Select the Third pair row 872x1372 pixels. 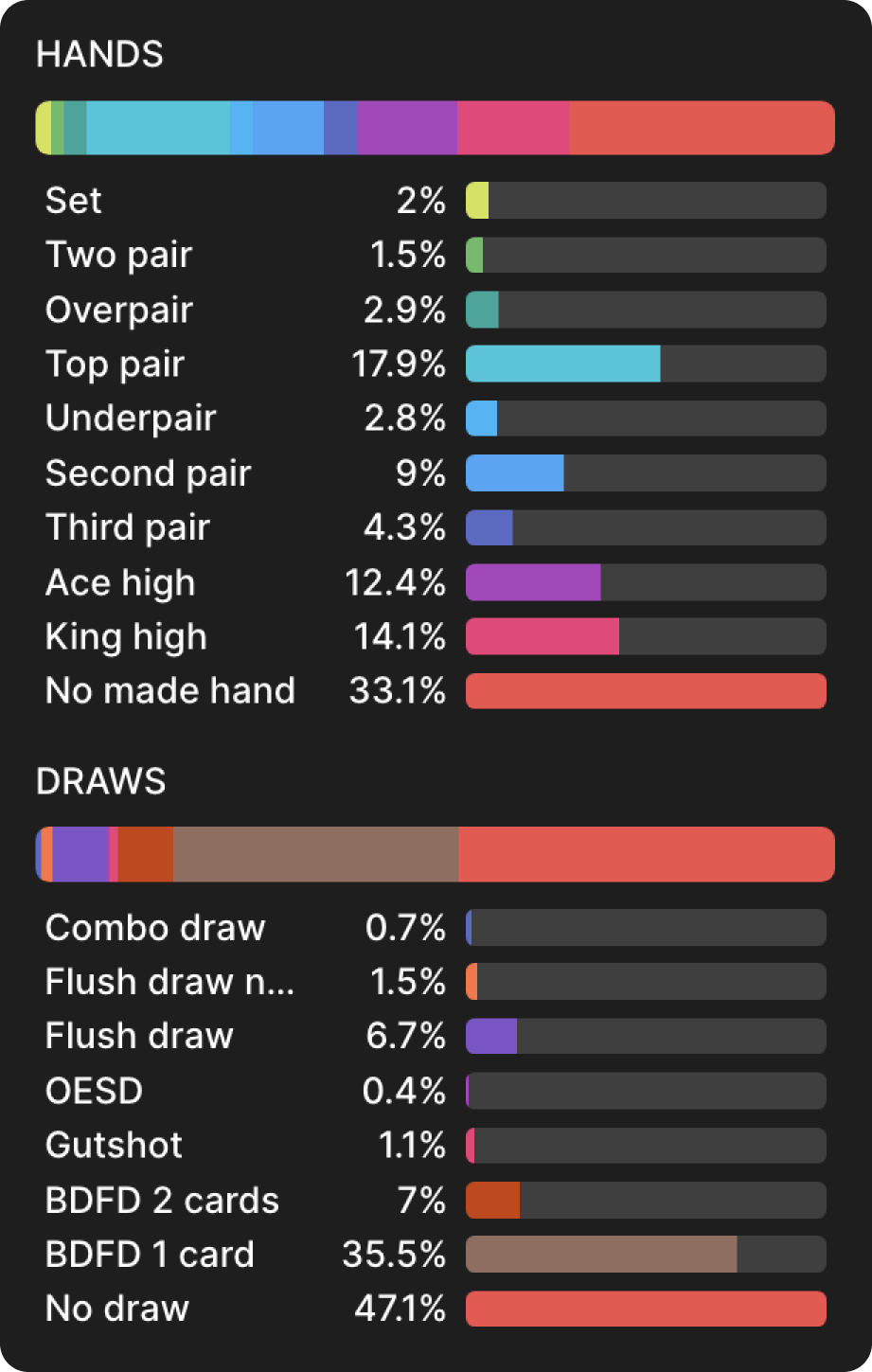tap(128, 528)
